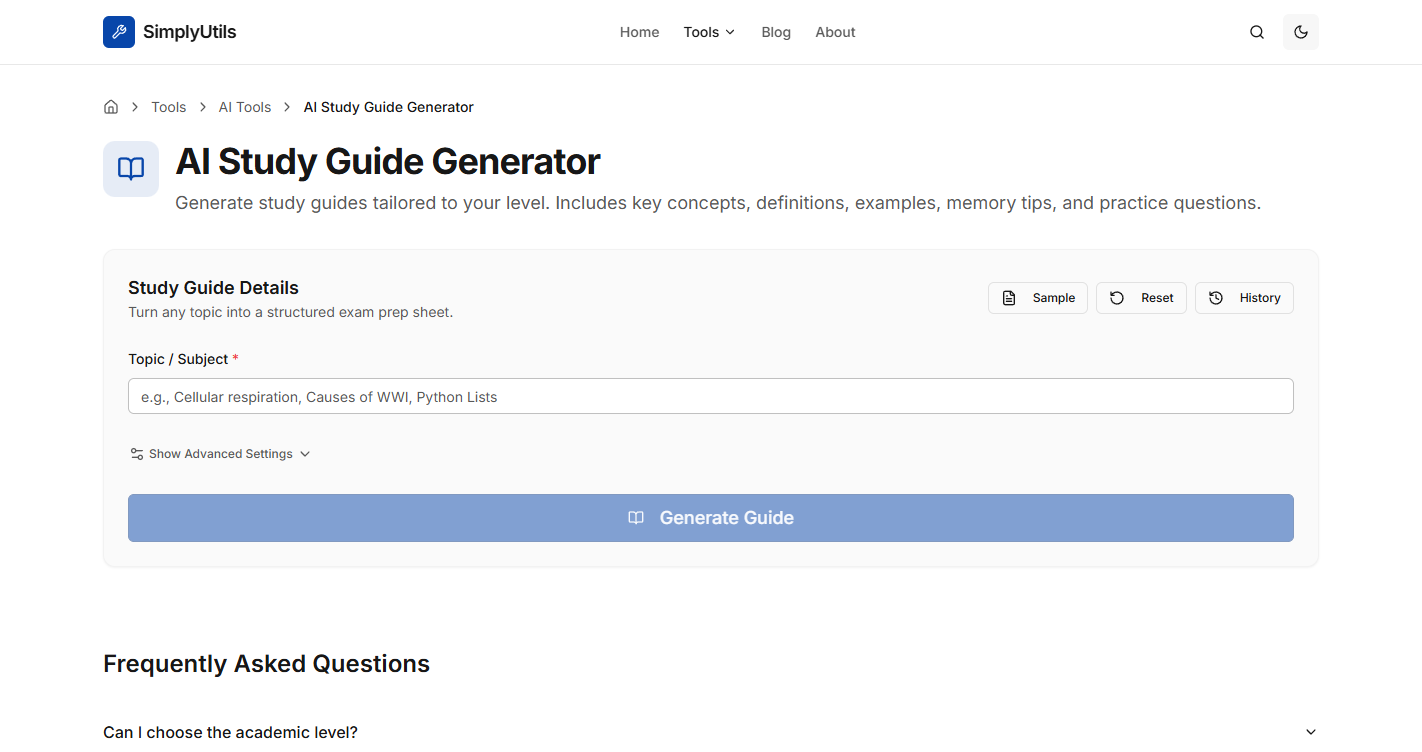Click the SimplyUtils brand name
The width and height of the screenshot is (1422, 752).
pos(190,32)
